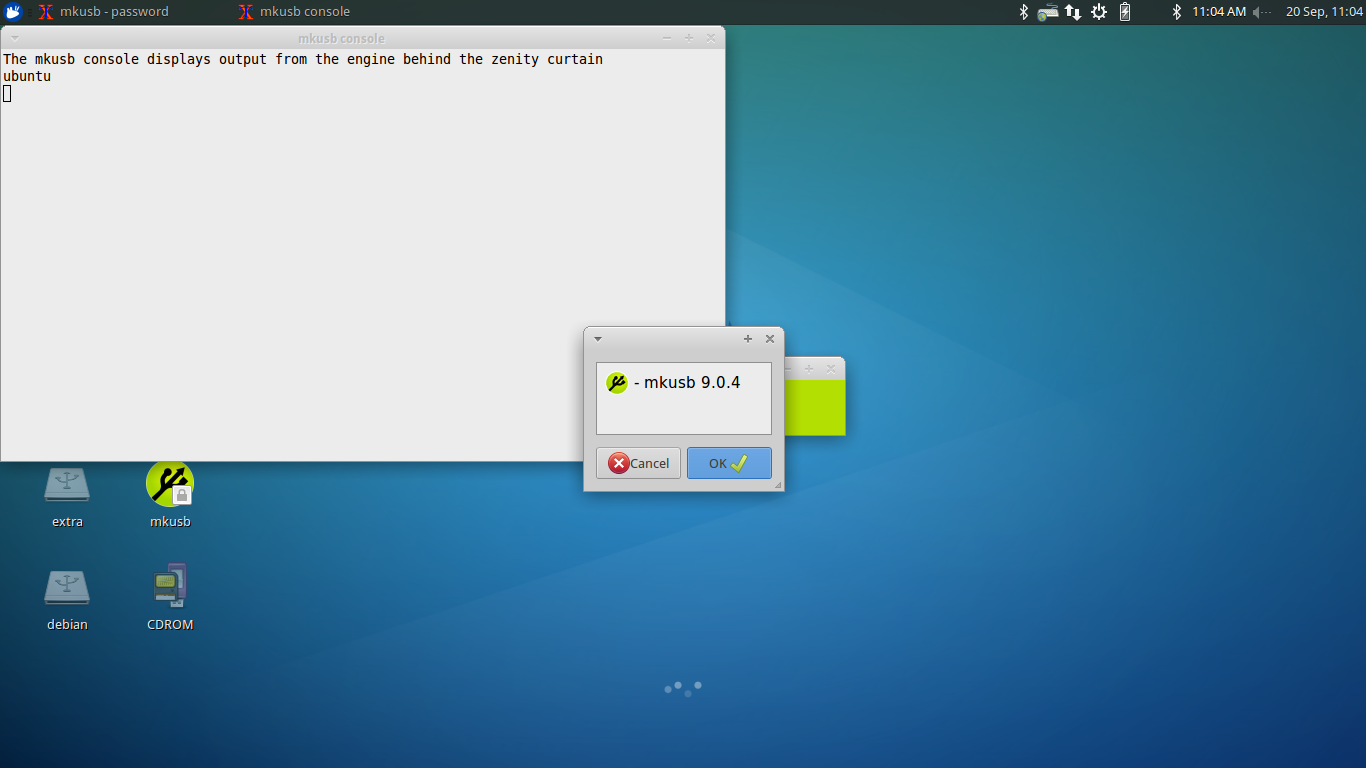Viewport: 1366px width, 768px height.
Task: Close the mkusb password dialog
Action: click(x=770, y=339)
